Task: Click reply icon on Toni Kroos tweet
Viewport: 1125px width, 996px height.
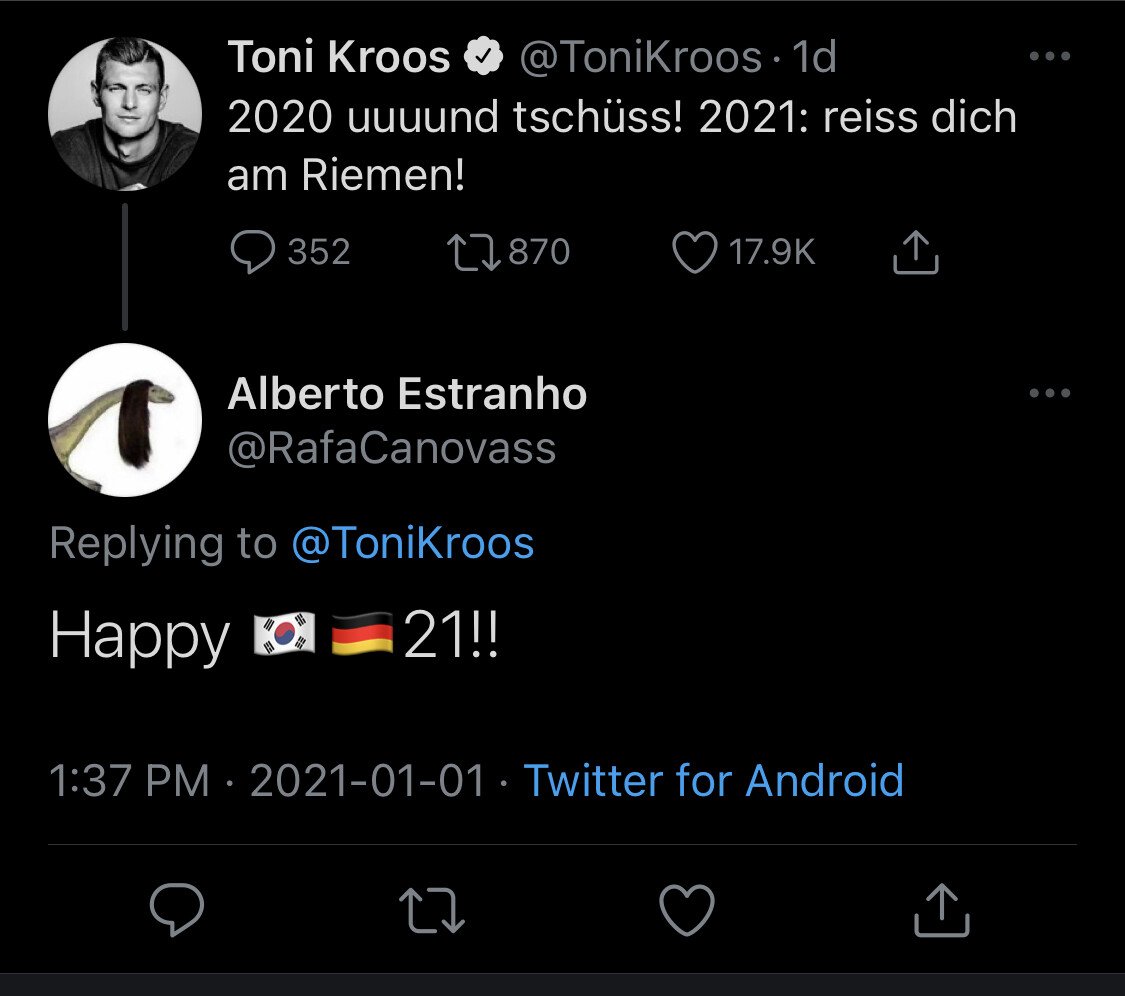Action: coord(252,253)
